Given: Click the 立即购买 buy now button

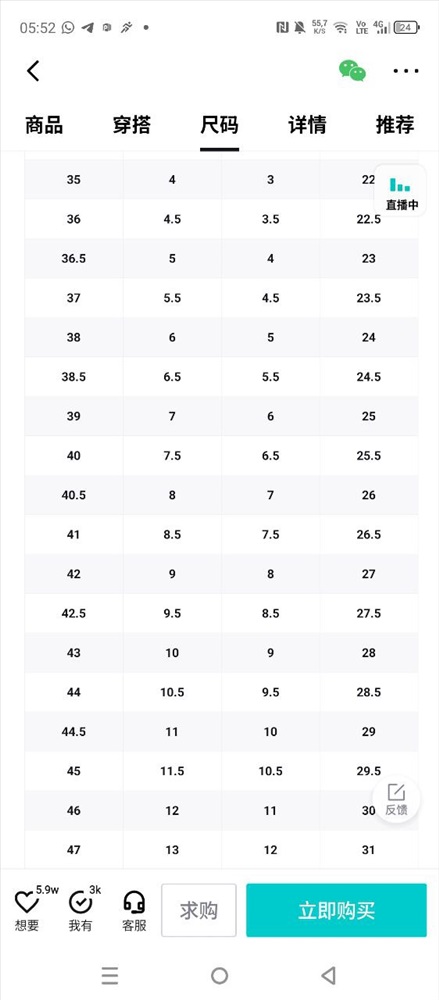Looking at the screenshot, I should pyautogui.click(x=336, y=910).
